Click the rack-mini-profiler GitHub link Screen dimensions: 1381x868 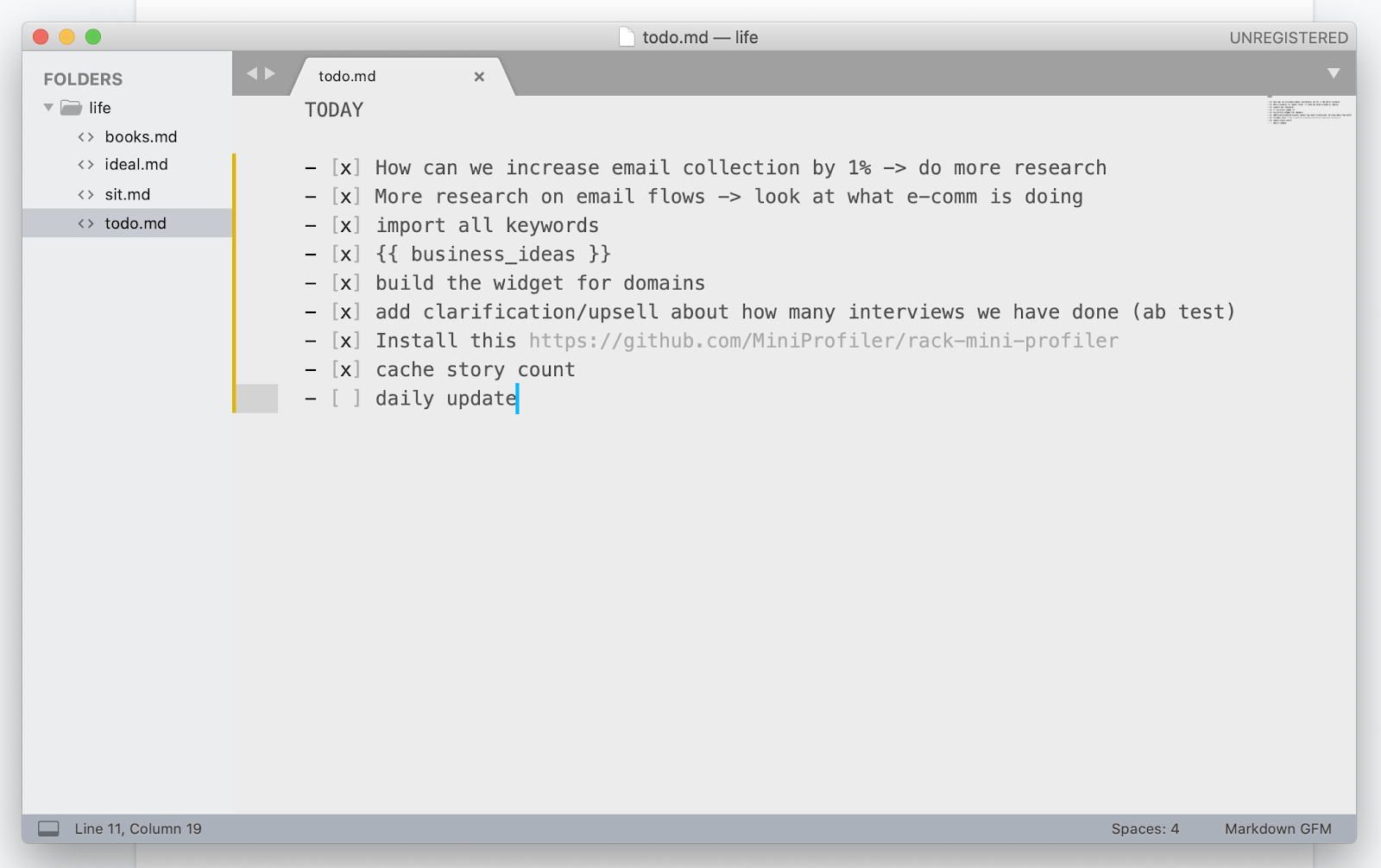[x=824, y=341]
